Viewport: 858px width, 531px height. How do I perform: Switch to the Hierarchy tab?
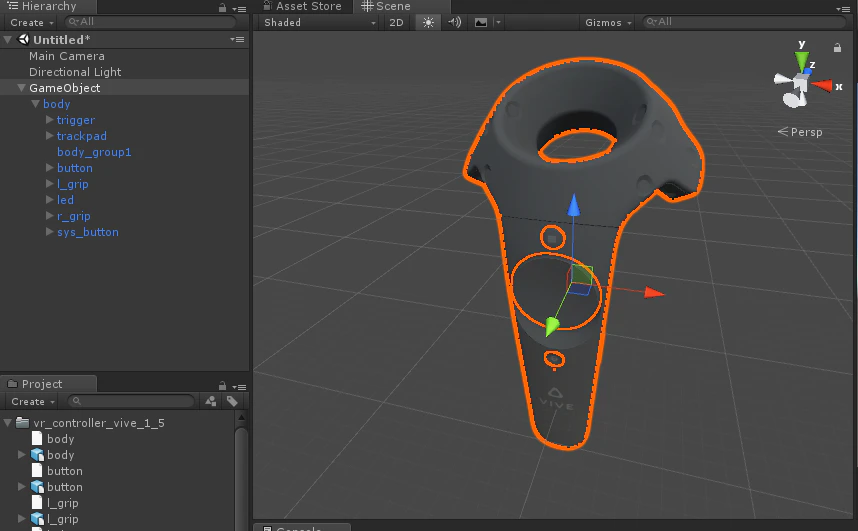[x=48, y=7]
